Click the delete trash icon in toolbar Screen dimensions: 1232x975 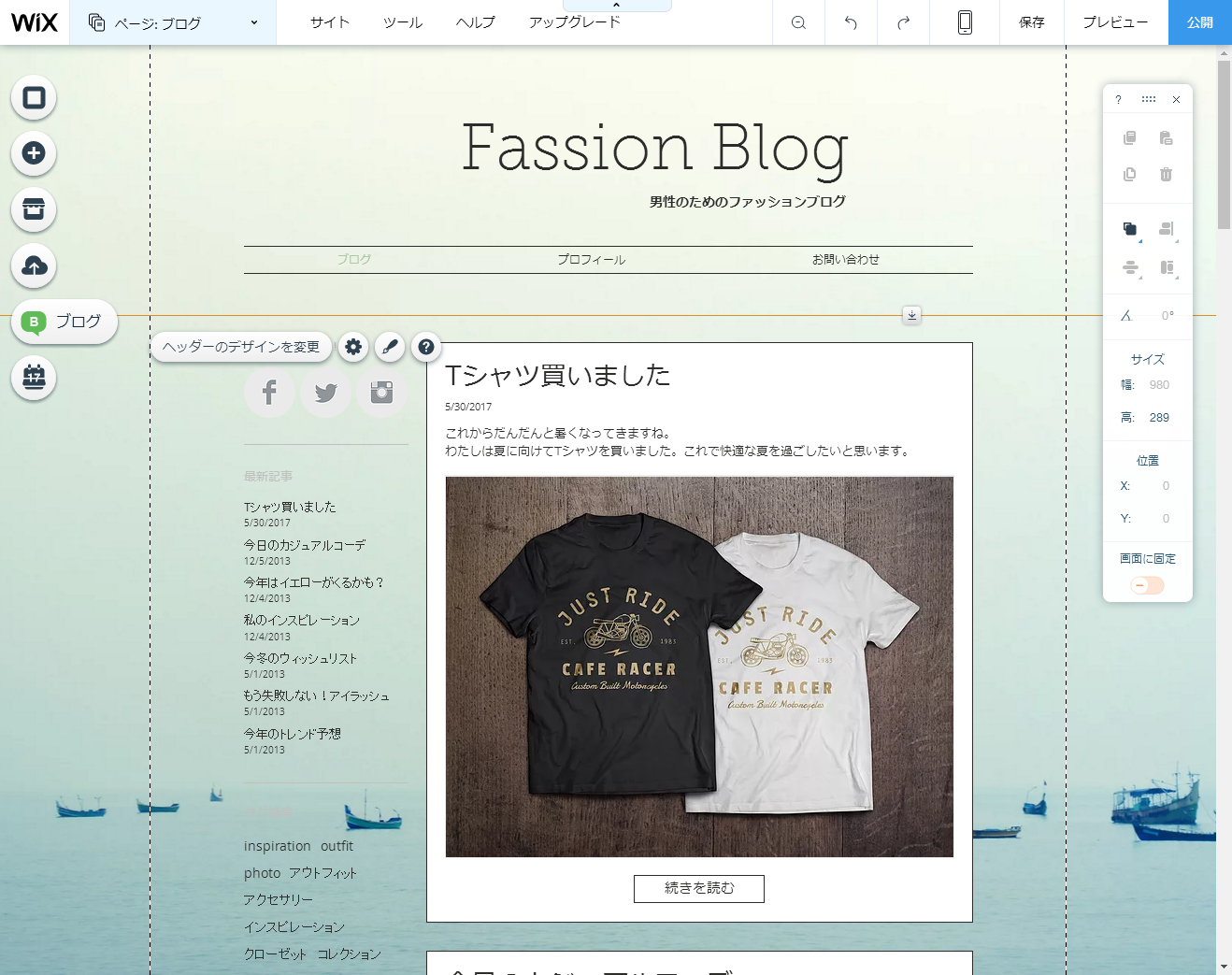coord(1166,174)
